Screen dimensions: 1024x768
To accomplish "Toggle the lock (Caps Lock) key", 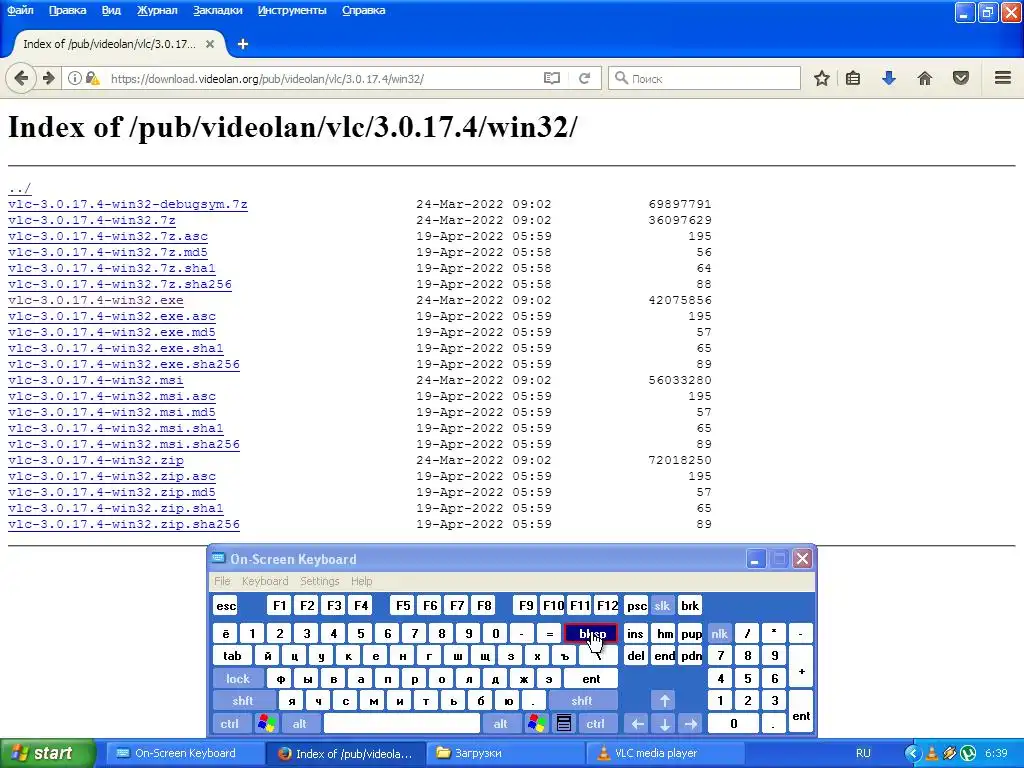I will [238, 679].
